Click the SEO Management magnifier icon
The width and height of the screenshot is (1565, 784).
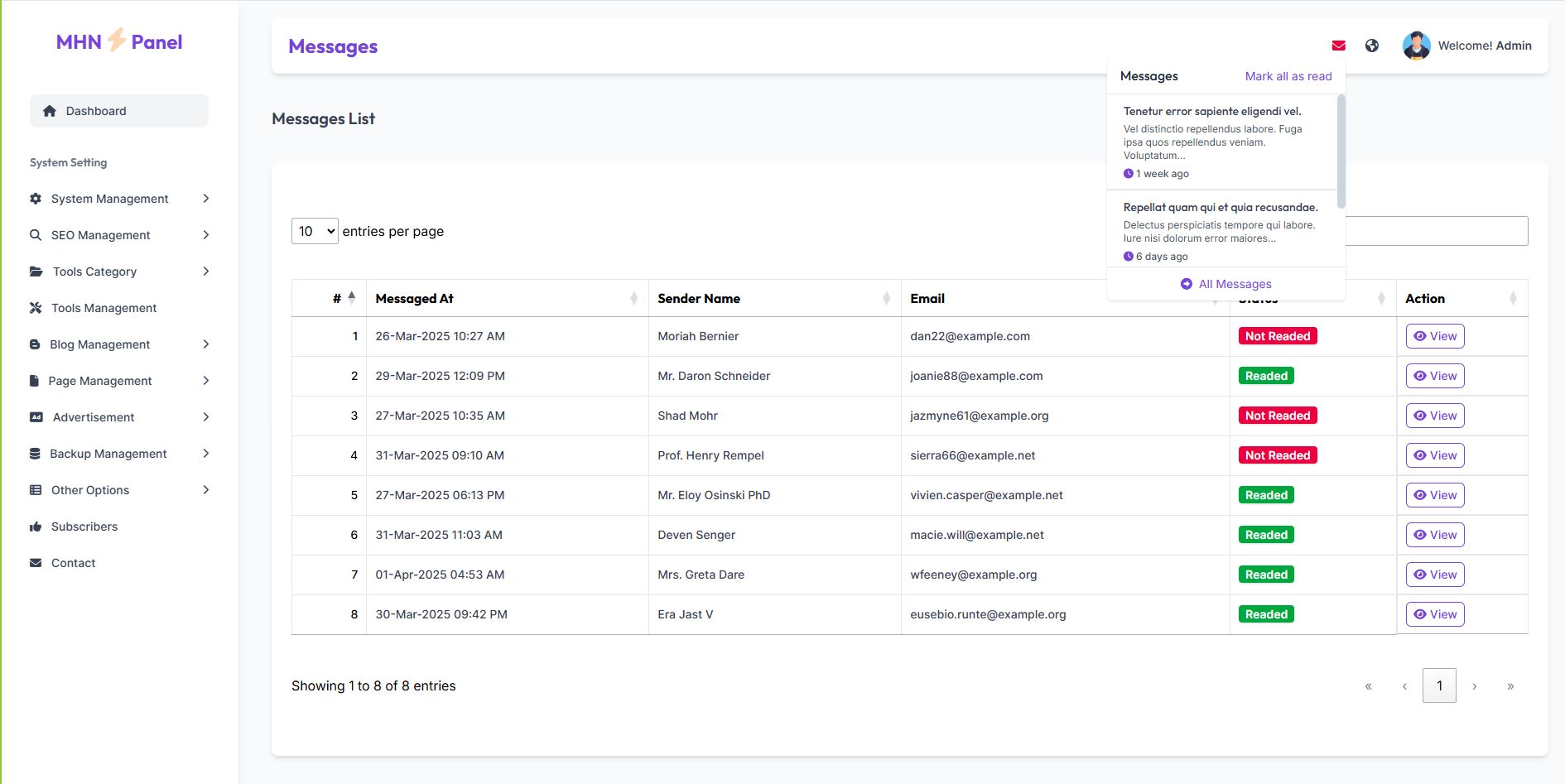(36, 235)
